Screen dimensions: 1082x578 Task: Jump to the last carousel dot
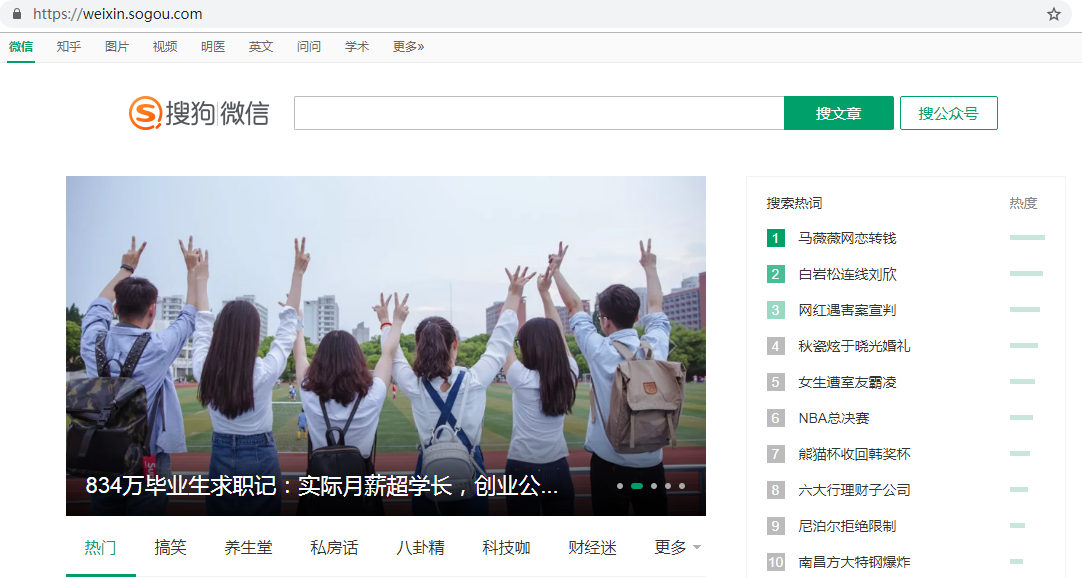[x=682, y=486]
